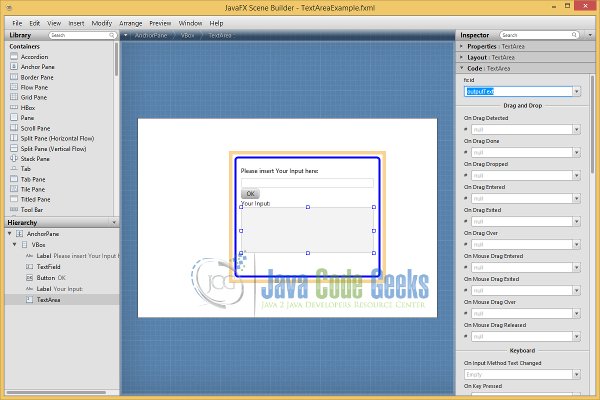Click the TextArea icon in Hierarchy
600x400 pixels.
29,300
